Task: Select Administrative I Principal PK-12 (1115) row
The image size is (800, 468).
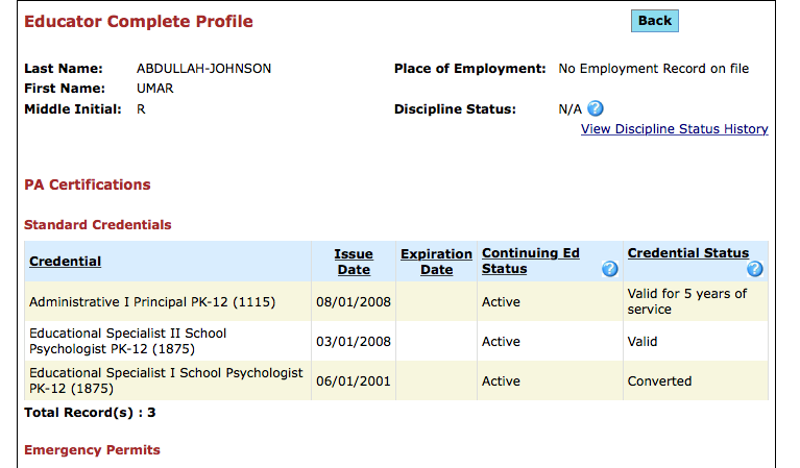Action: 396,302
